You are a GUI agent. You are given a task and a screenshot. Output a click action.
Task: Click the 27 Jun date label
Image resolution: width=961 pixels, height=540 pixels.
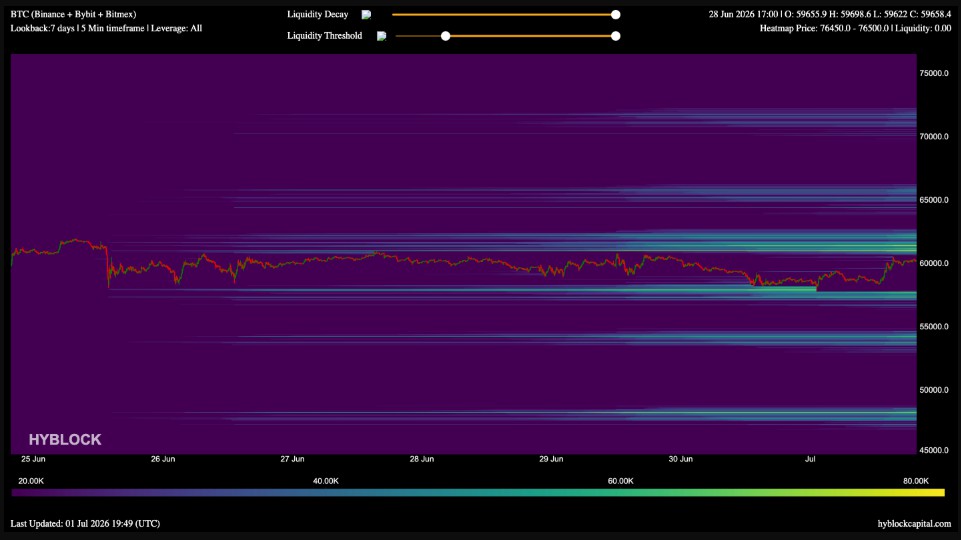coord(292,459)
